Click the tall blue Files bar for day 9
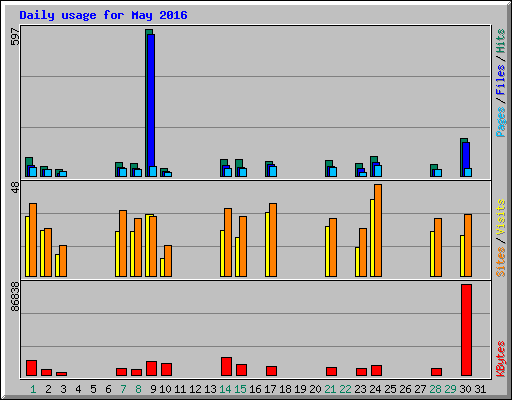This screenshot has width=512, height=400. [x=151, y=100]
